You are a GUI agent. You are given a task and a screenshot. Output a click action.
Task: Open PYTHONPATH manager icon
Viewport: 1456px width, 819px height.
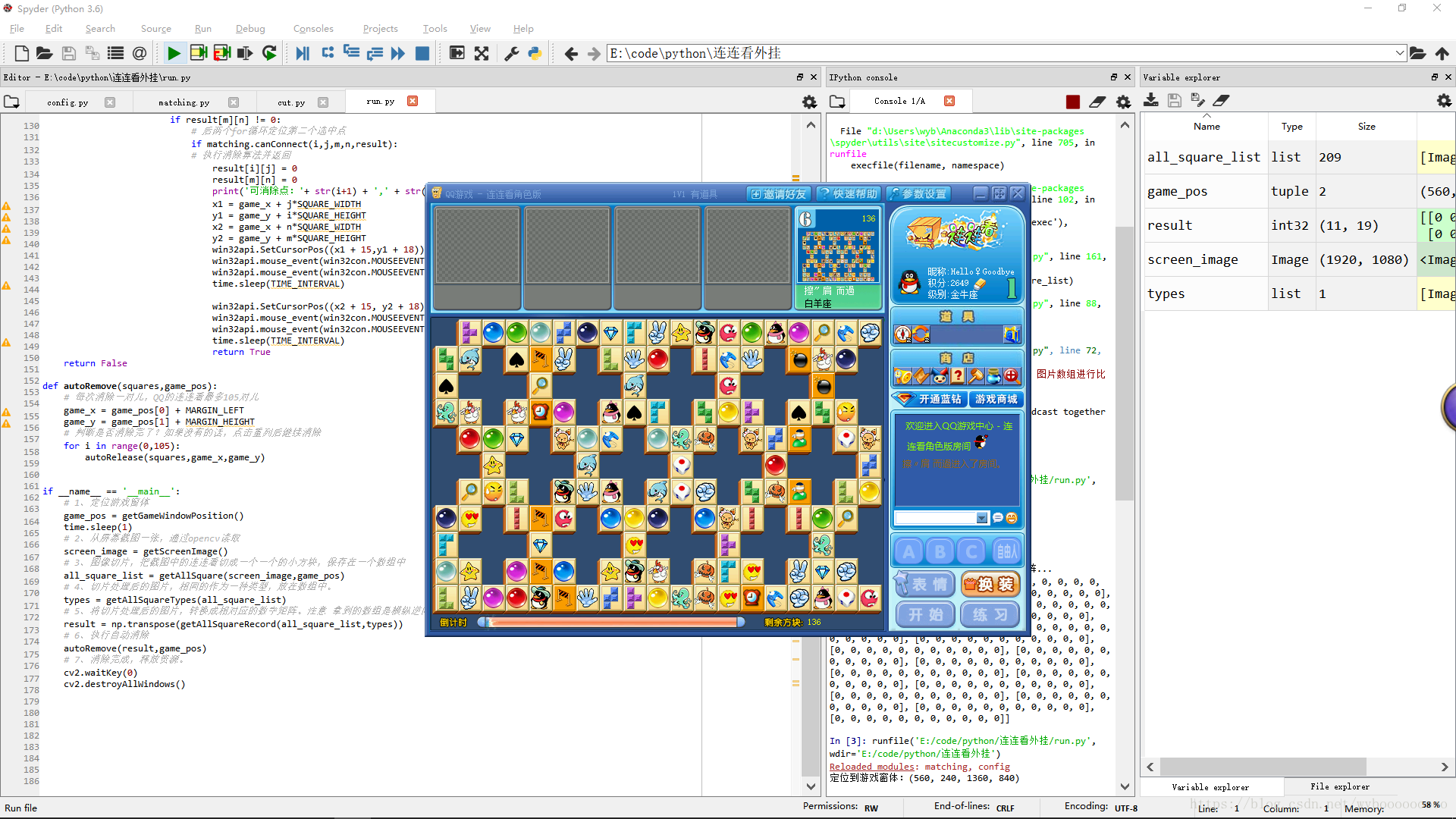535,53
